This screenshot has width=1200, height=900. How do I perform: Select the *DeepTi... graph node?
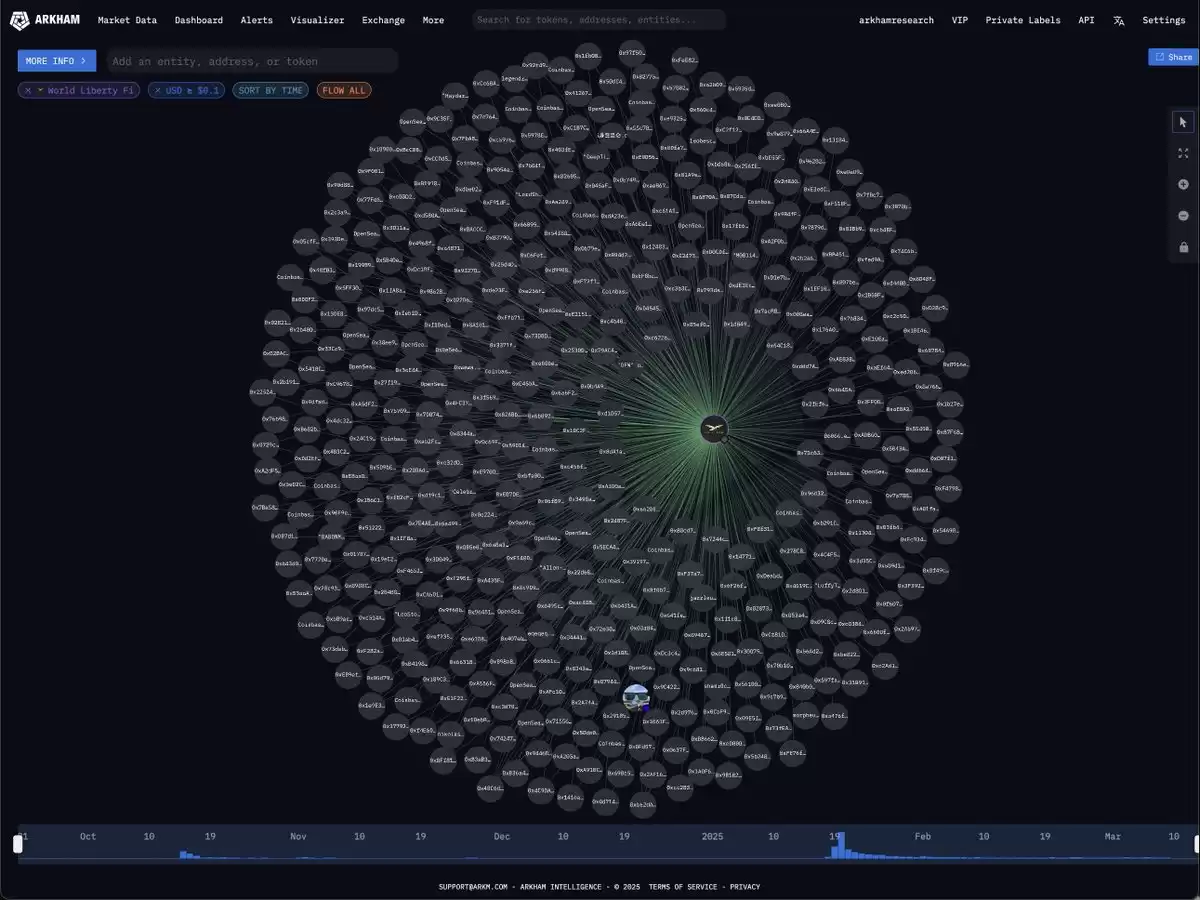[x=597, y=157]
